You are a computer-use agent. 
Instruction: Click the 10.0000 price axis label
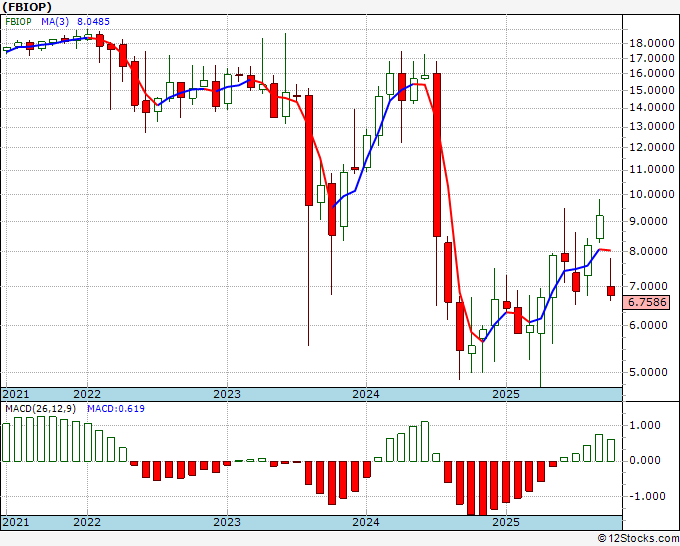tap(652, 194)
